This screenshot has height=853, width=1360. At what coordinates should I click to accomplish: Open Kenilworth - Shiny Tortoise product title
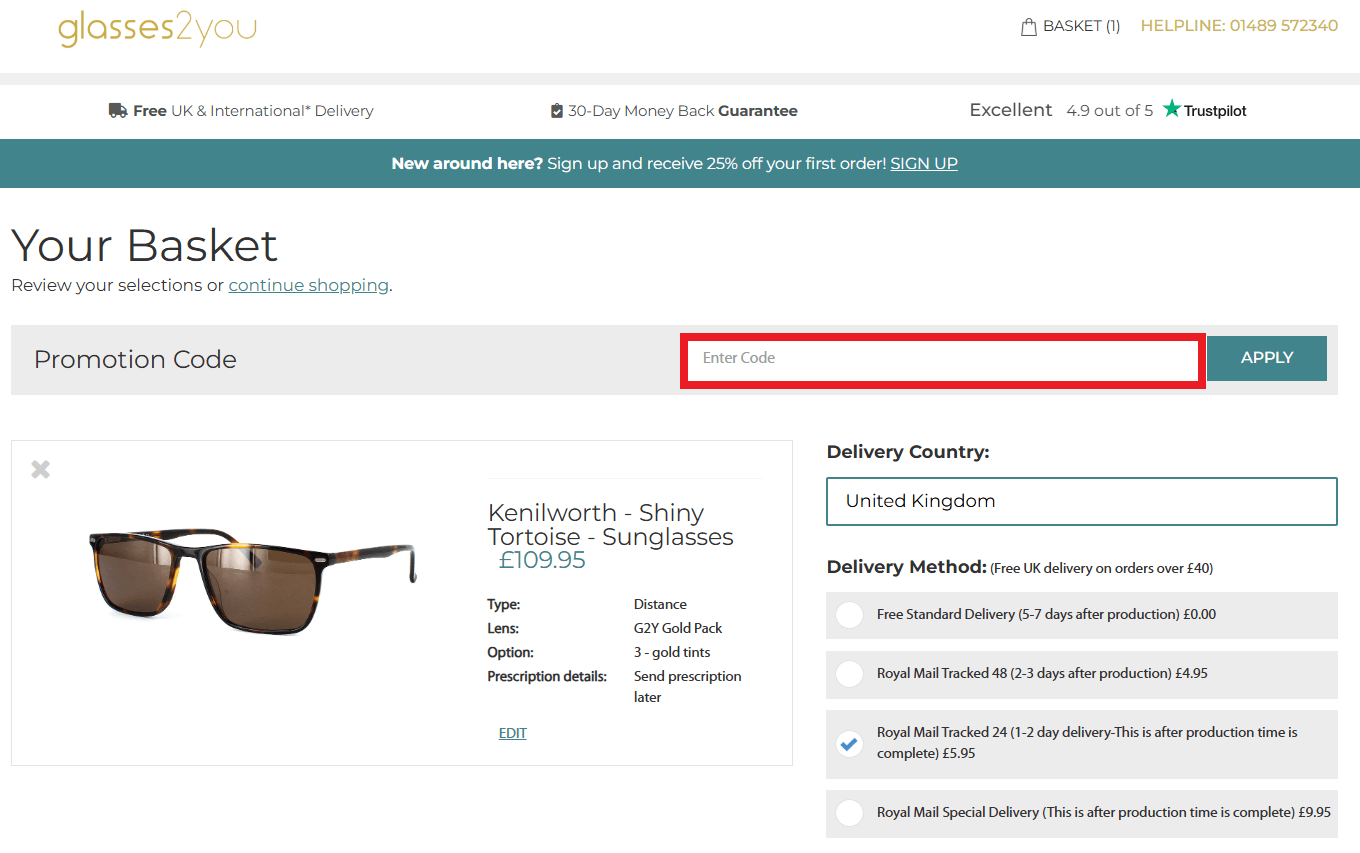(x=610, y=524)
